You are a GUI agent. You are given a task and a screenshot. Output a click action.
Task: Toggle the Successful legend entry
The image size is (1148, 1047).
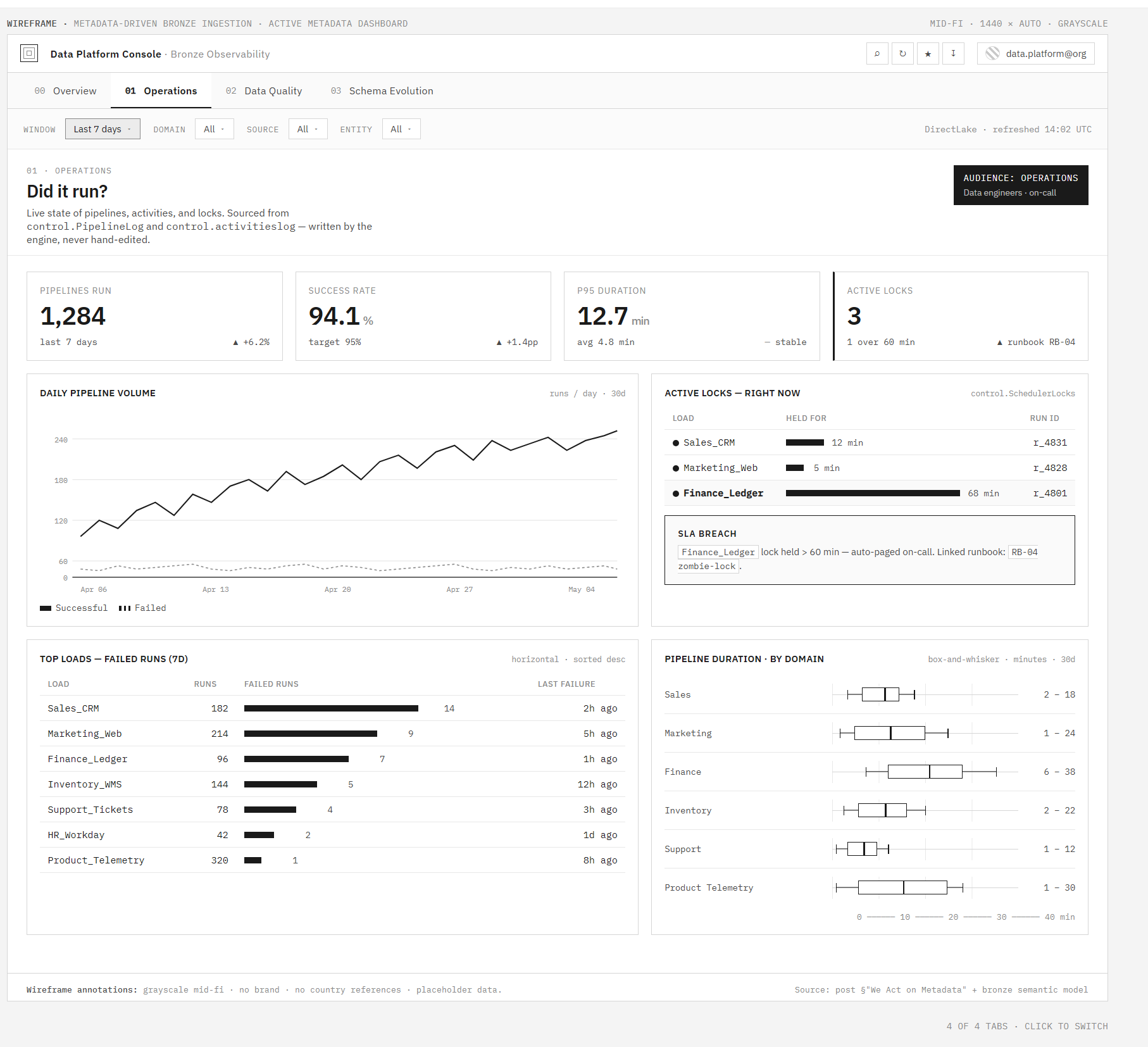pos(73,608)
